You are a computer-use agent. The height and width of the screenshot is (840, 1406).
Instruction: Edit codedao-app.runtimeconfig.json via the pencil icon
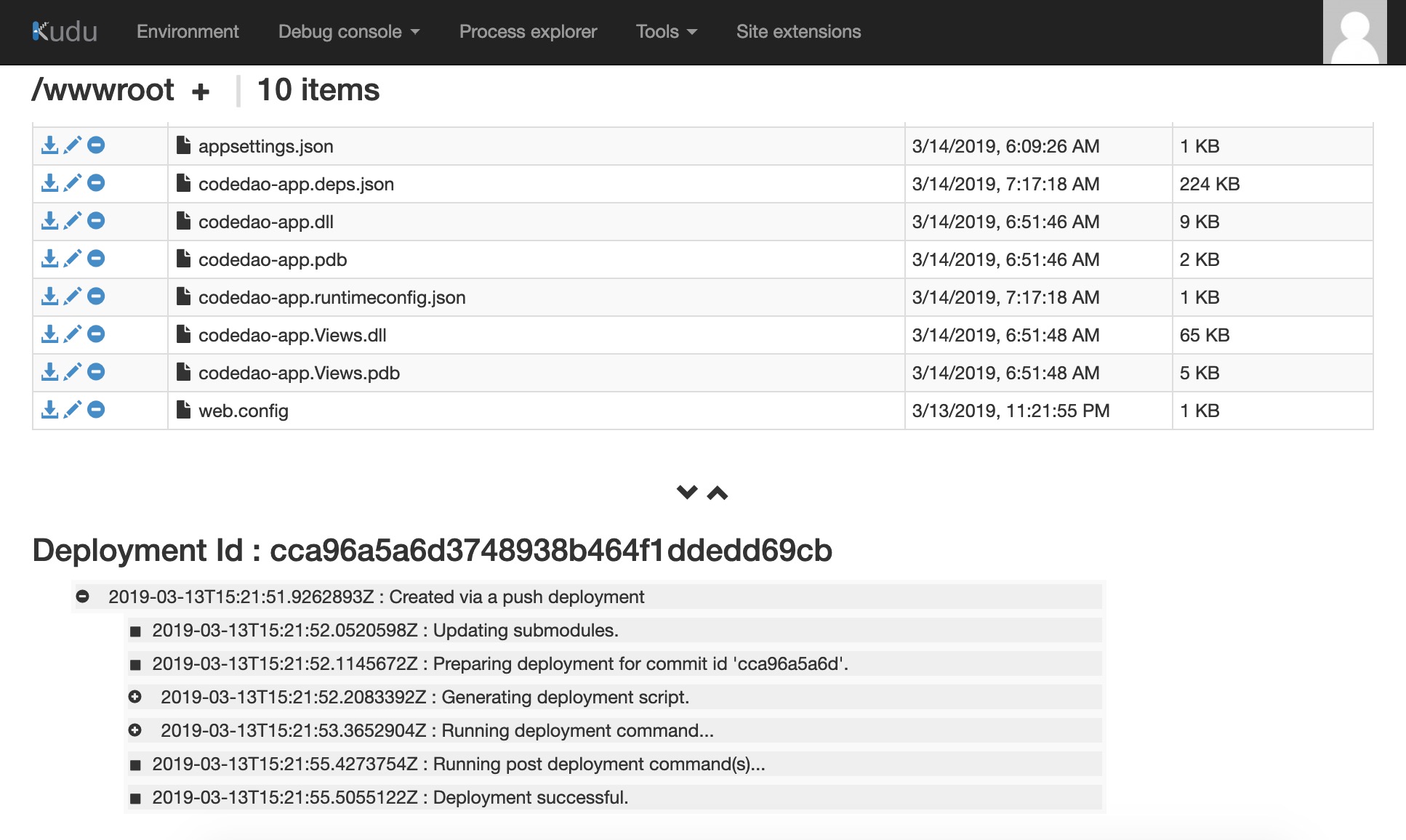pos(73,296)
